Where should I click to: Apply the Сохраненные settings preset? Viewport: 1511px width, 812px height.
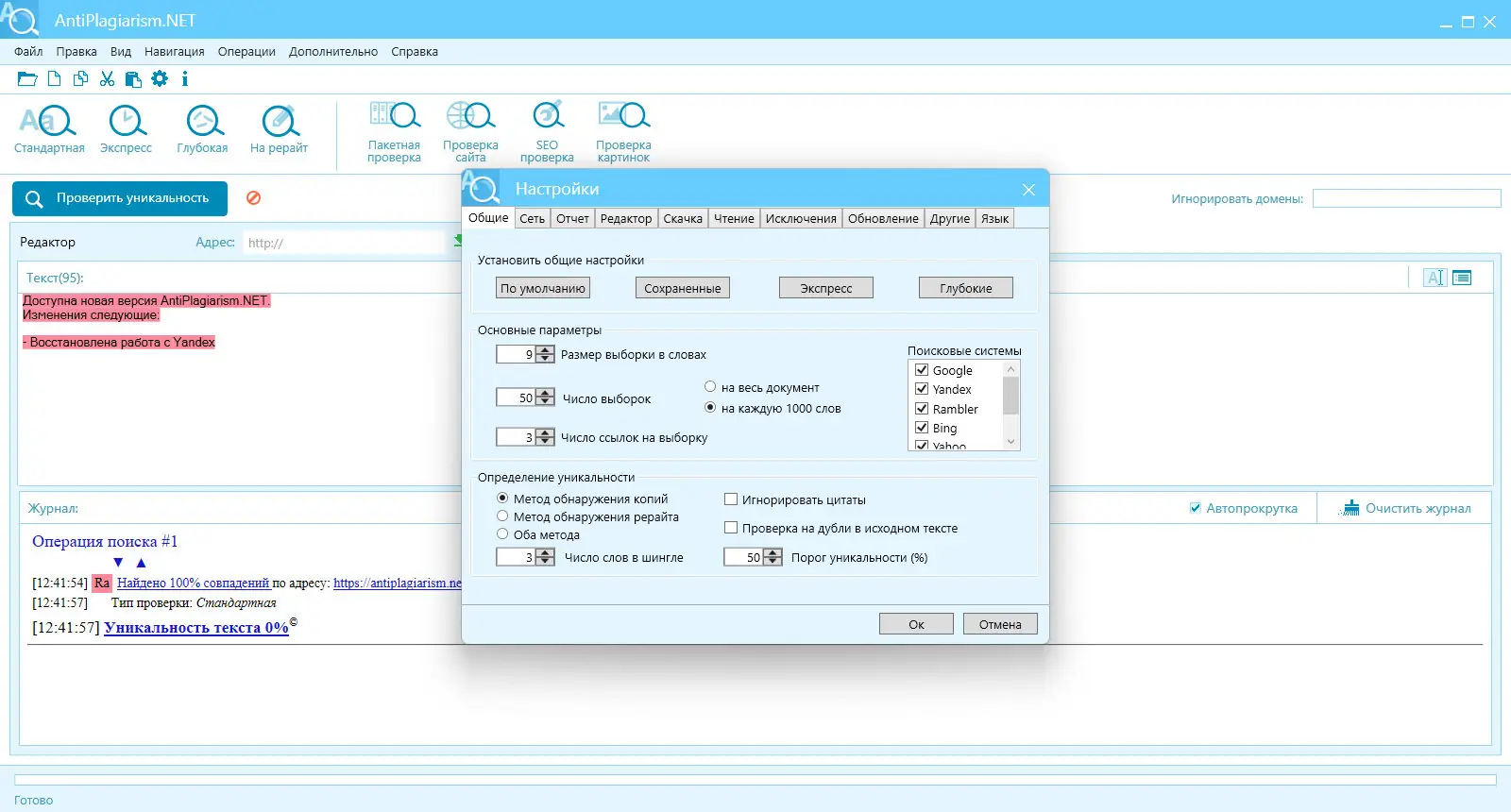(683, 288)
